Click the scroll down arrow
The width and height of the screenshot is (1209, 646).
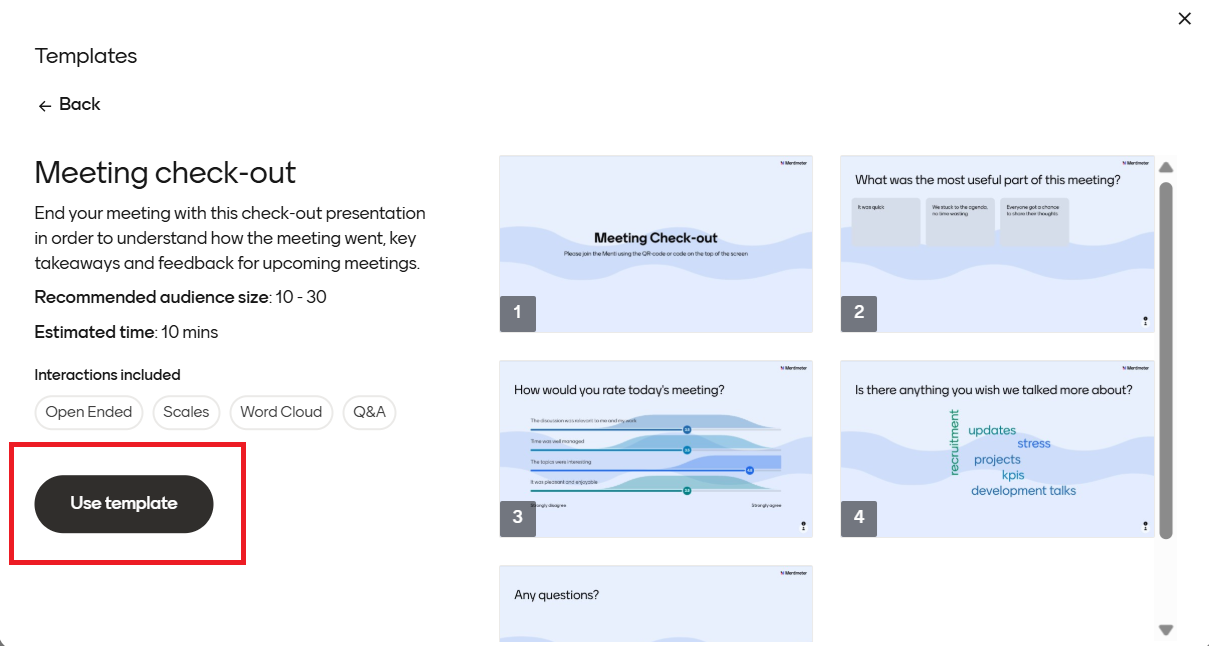pyautogui.click(x=1166, y=629)
